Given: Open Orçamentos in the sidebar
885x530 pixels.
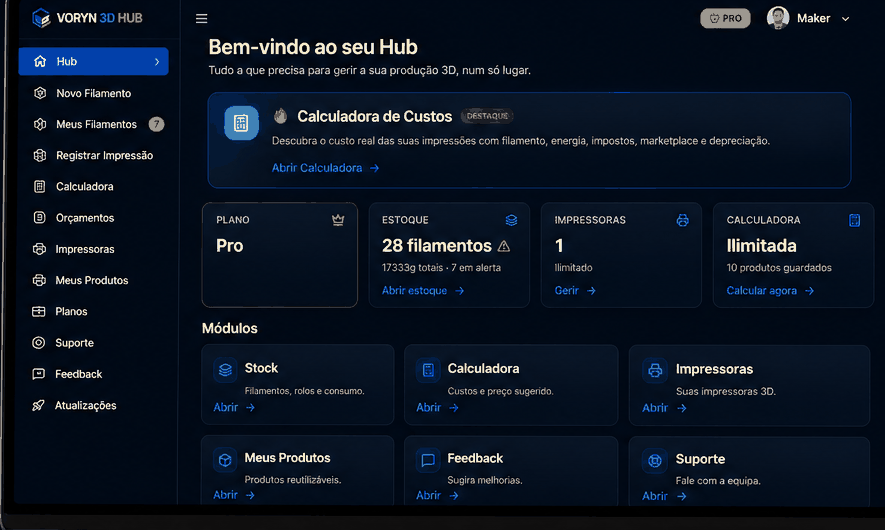Looking at the screenshot, I should pyautogui.click(x=85, y=218).
